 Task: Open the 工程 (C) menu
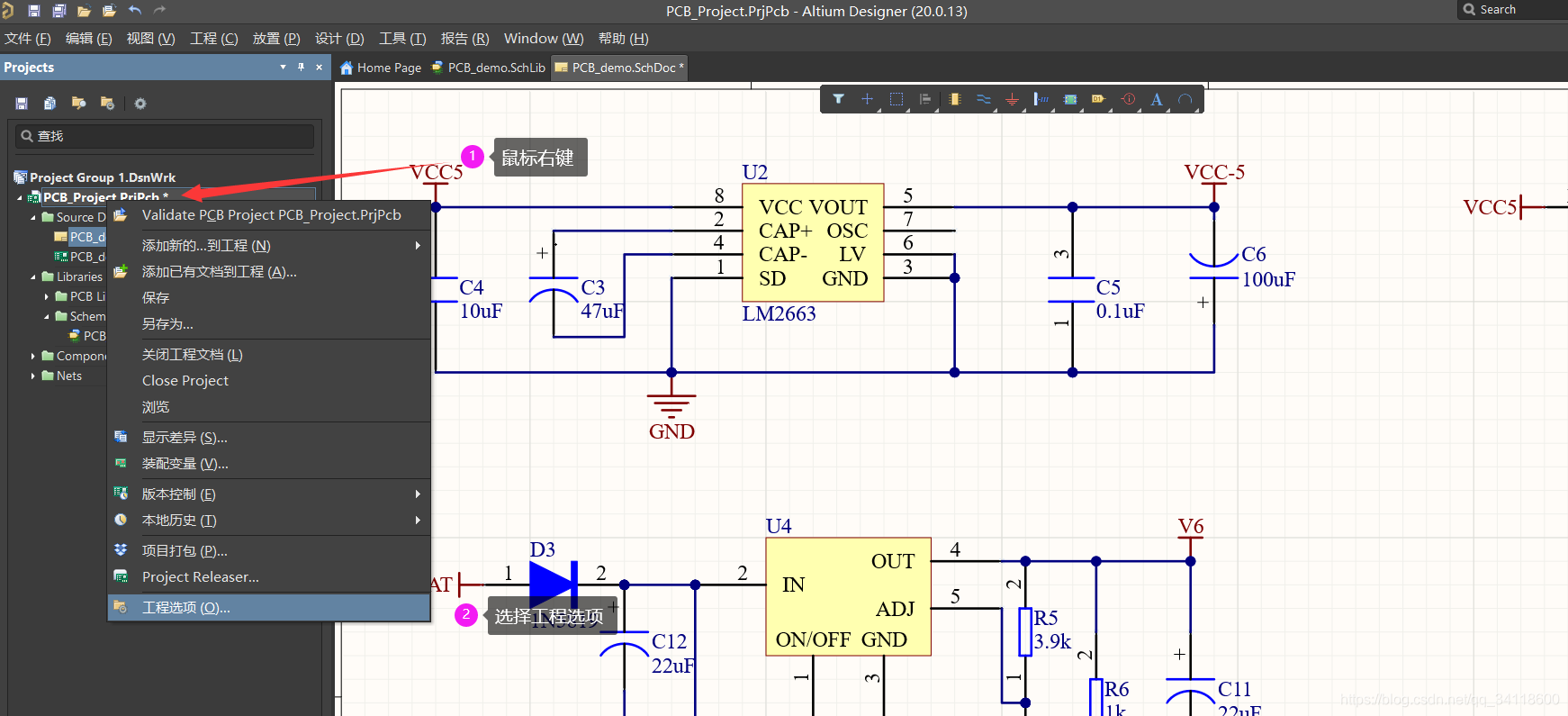tap(214, 39)
